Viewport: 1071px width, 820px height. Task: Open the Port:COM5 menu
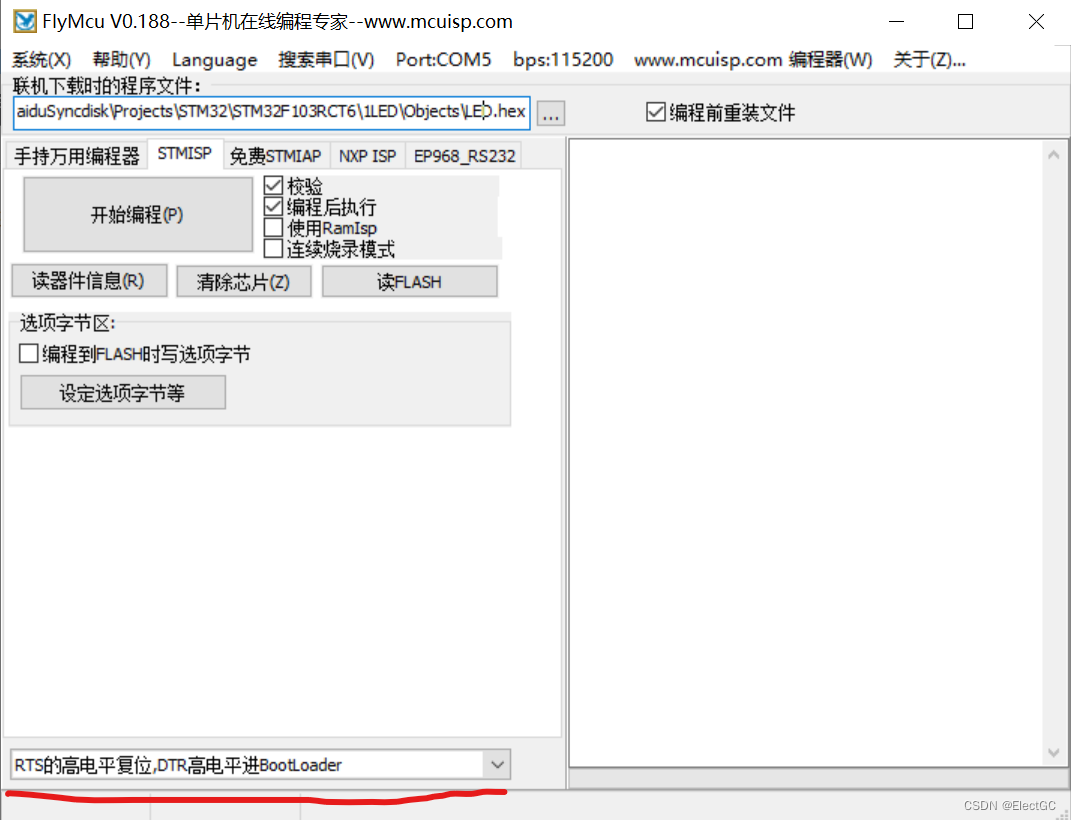click(443, 59)
